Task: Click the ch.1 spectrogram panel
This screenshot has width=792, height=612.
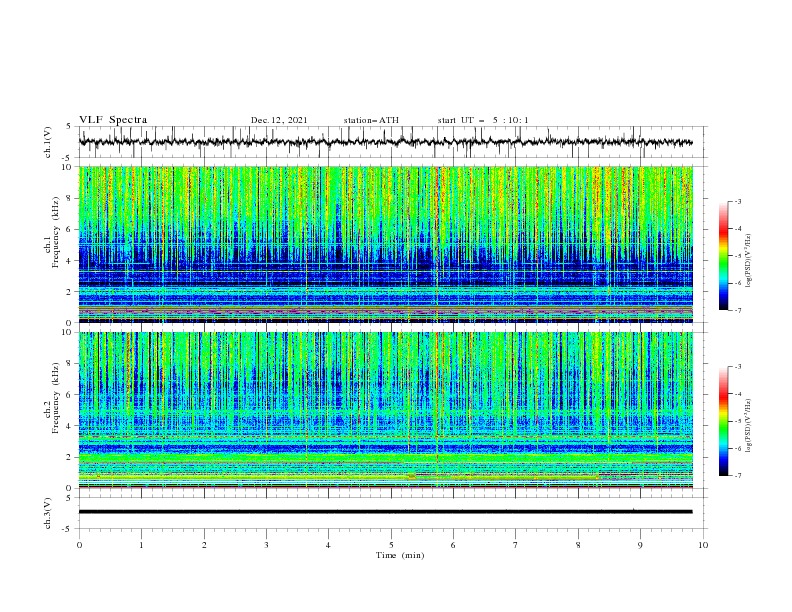Action: pyautogui.click(x=386, y=244)
